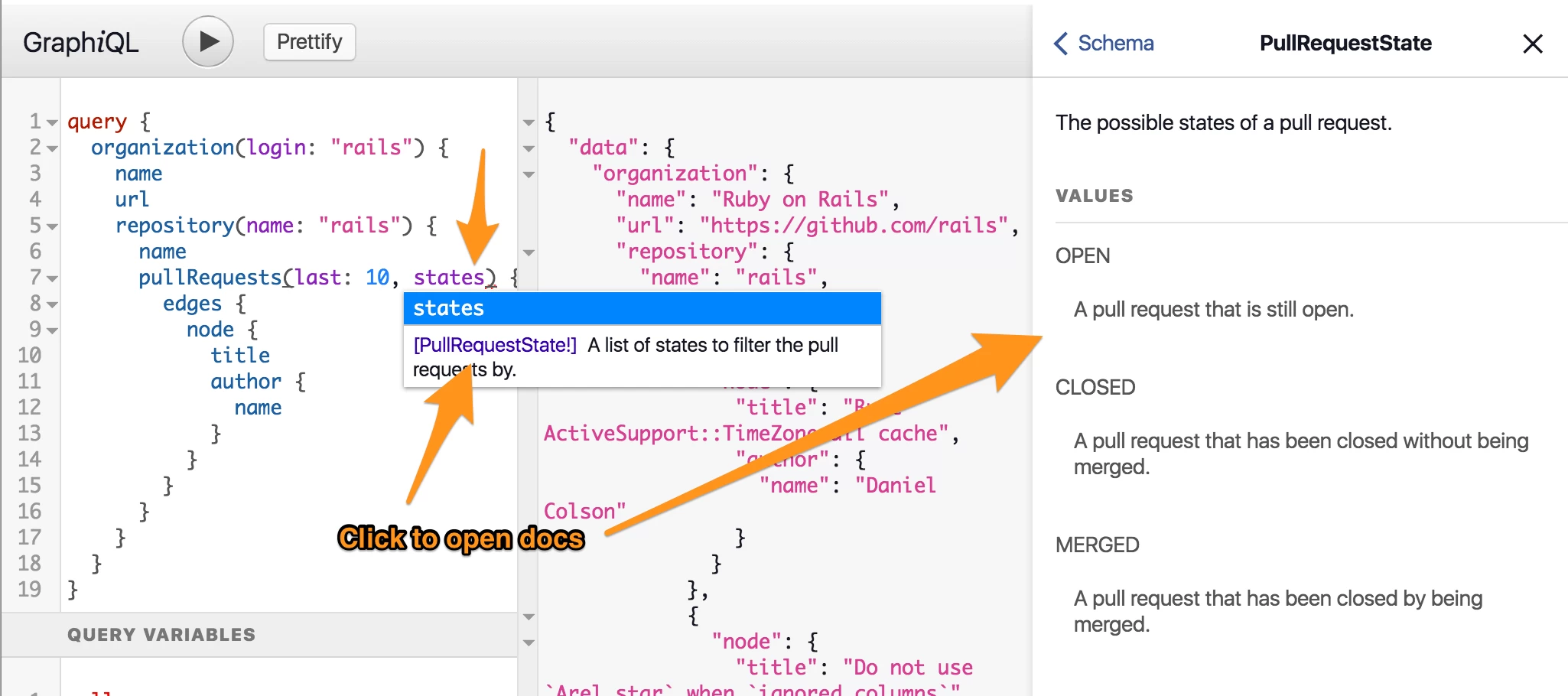The width and height of the screenshot is (1568, 696).
Task: Go back to Schema docs
Action: click(x=1104, y=43)
